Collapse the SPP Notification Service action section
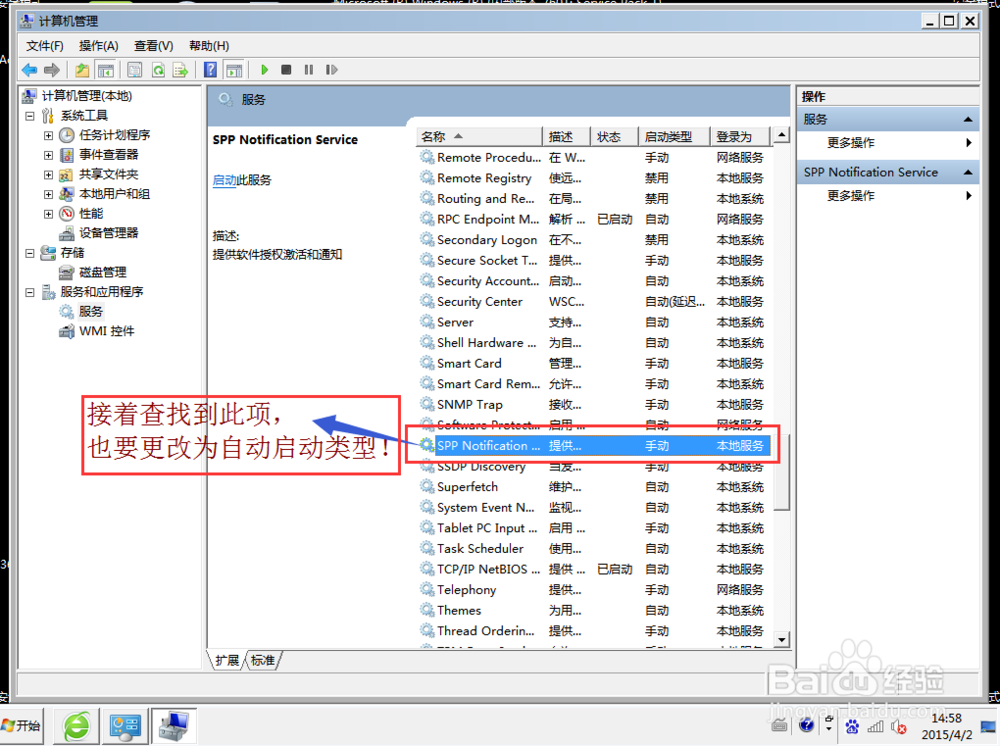Screen dimensions: 1000x746 [966, 171]
